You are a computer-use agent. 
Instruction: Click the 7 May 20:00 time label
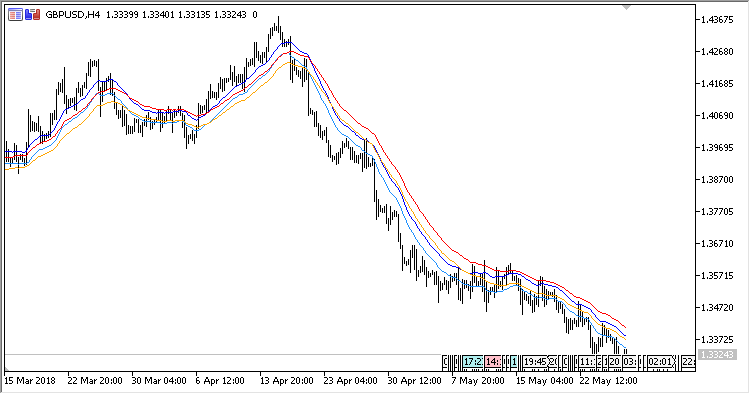[478, 381]
